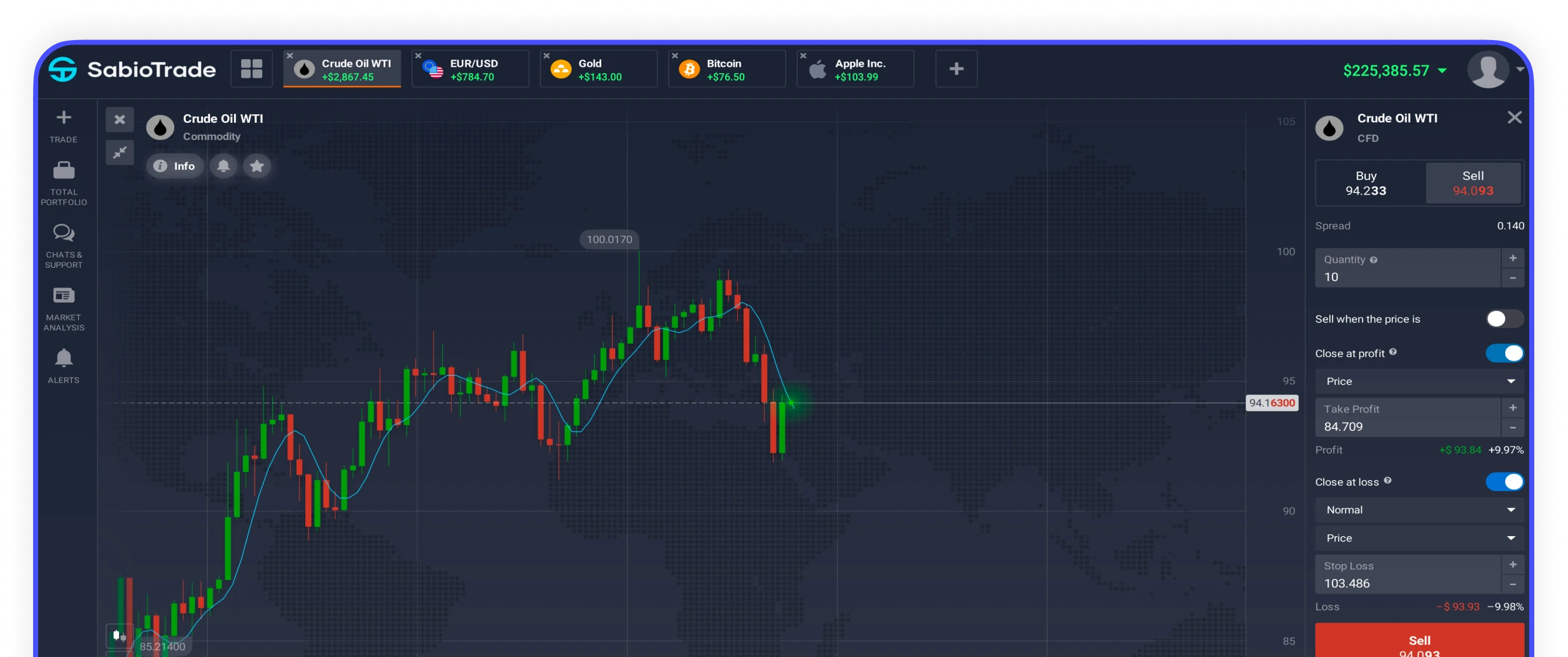Disable the Close at profit toggle
Screen dimensions: 1568x657
click(1504, 353)
